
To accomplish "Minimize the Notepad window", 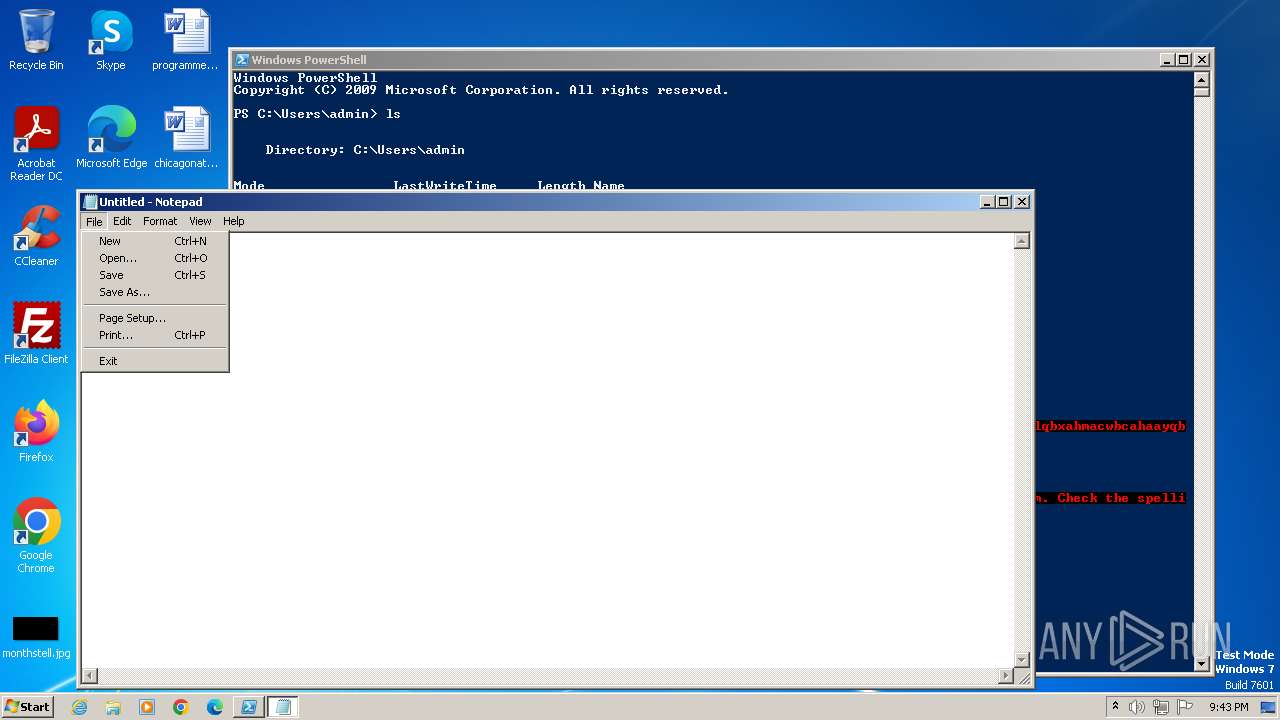I will point(987,202).
